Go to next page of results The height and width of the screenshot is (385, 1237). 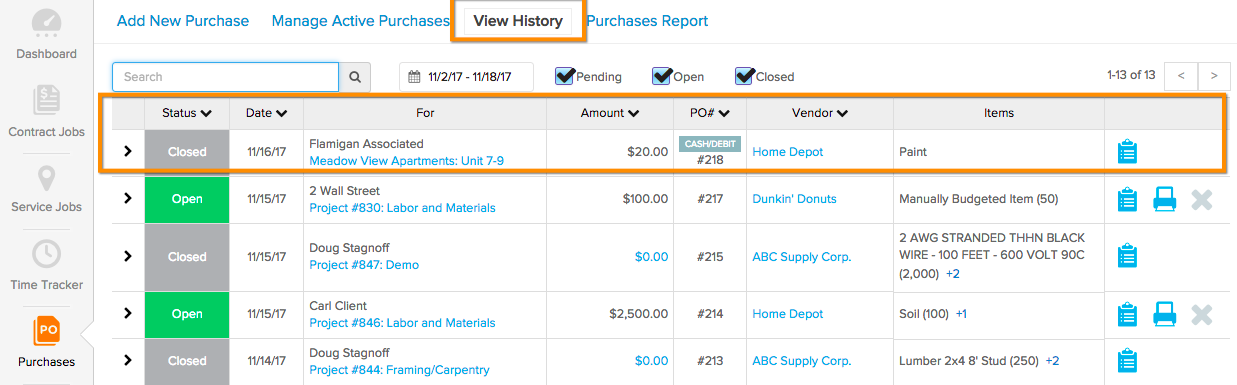coord(1214,76)
